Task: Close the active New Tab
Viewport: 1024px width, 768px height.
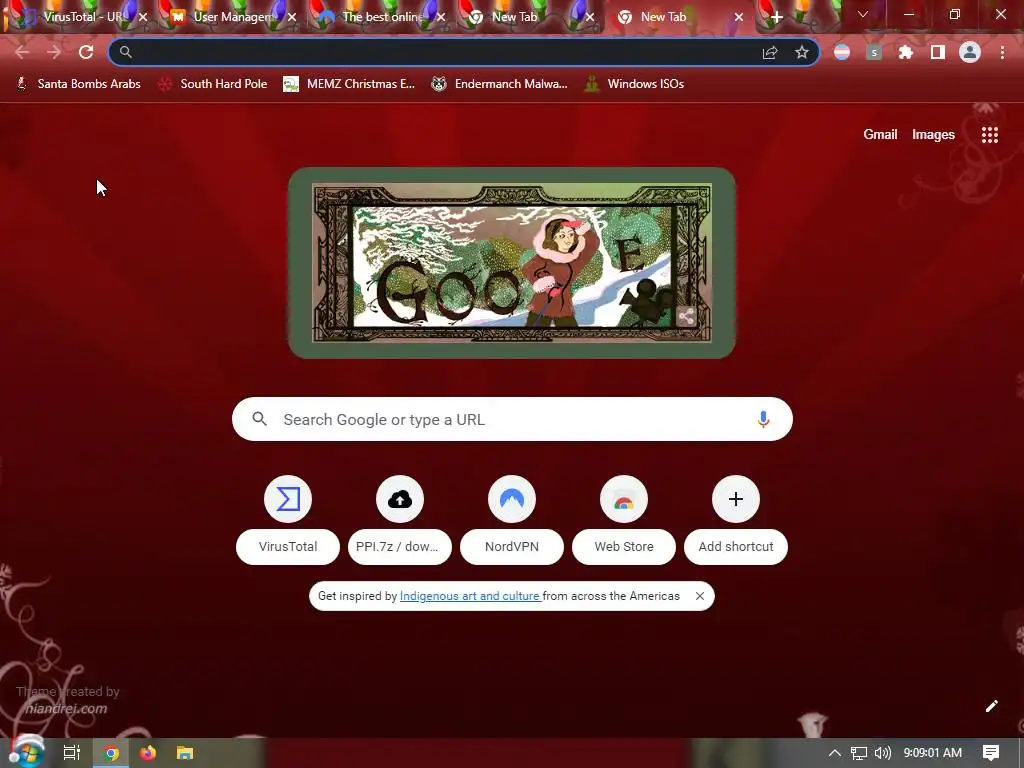Action: [739, 17]
